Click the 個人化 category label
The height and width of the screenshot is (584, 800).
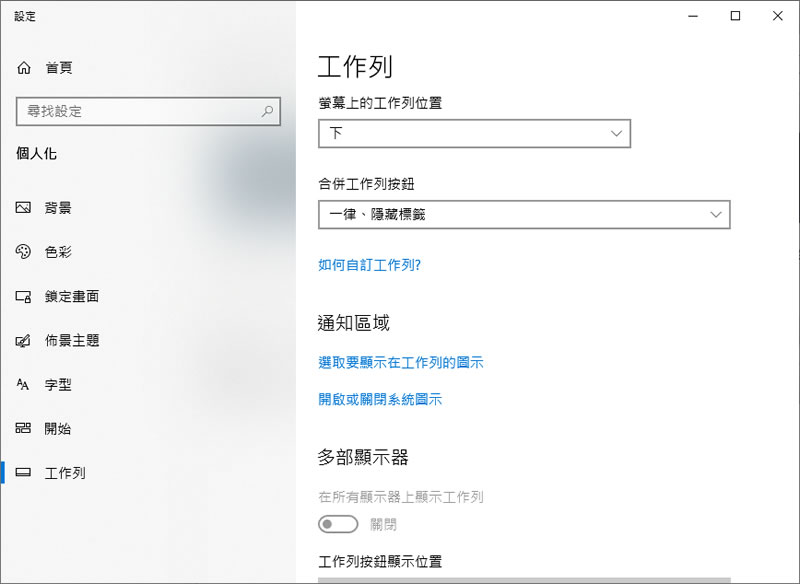(x=36, y=154)
